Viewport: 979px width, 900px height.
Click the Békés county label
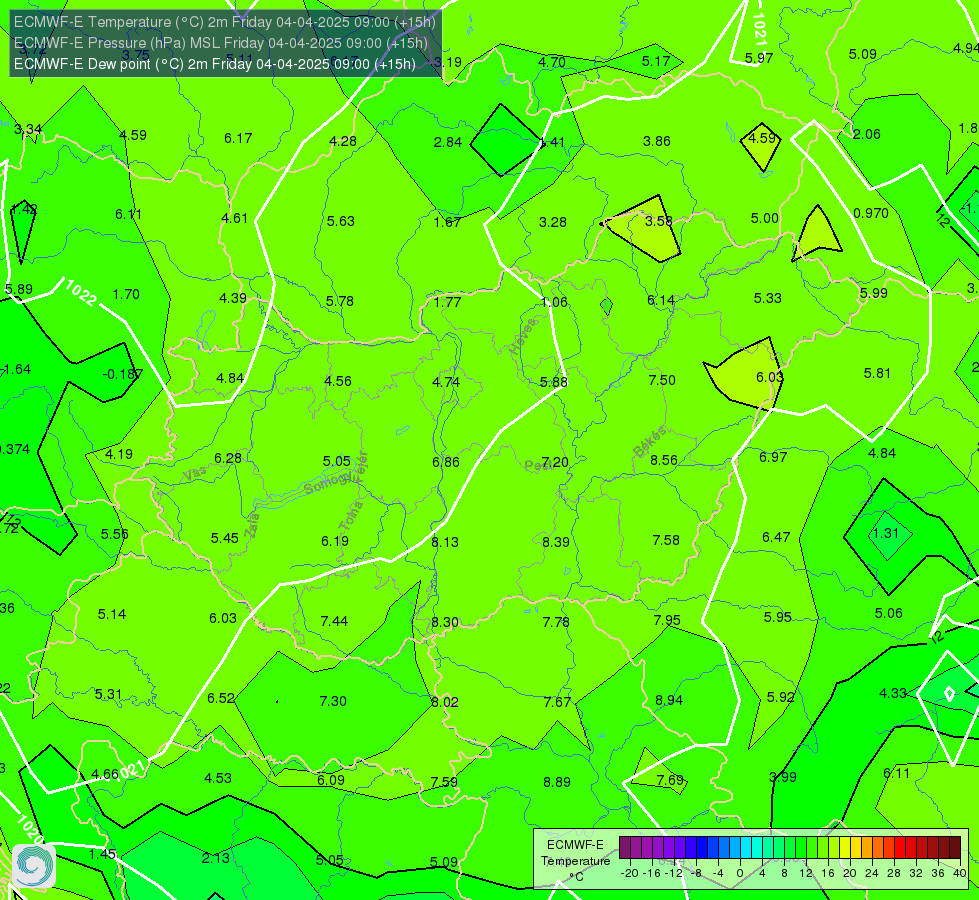click(650, 442)
